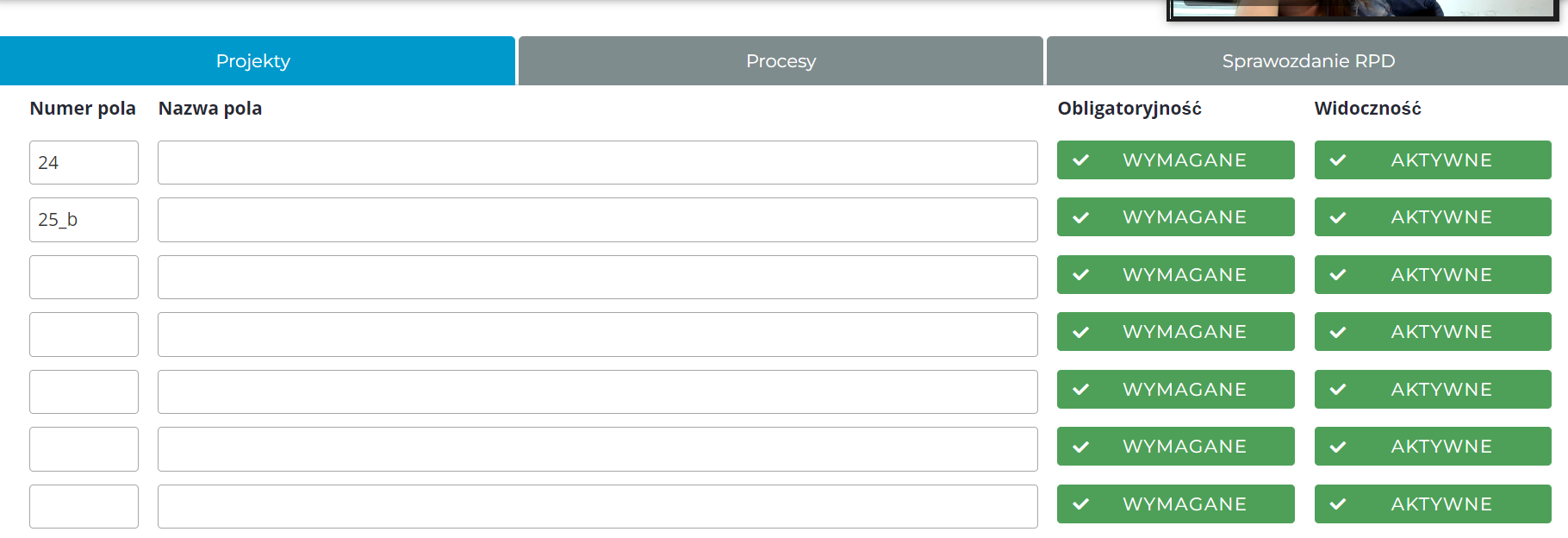Click checkmark icon in last row AKTYWNE
This screenshot has height=538, width=1568.
coord(1338,504)
